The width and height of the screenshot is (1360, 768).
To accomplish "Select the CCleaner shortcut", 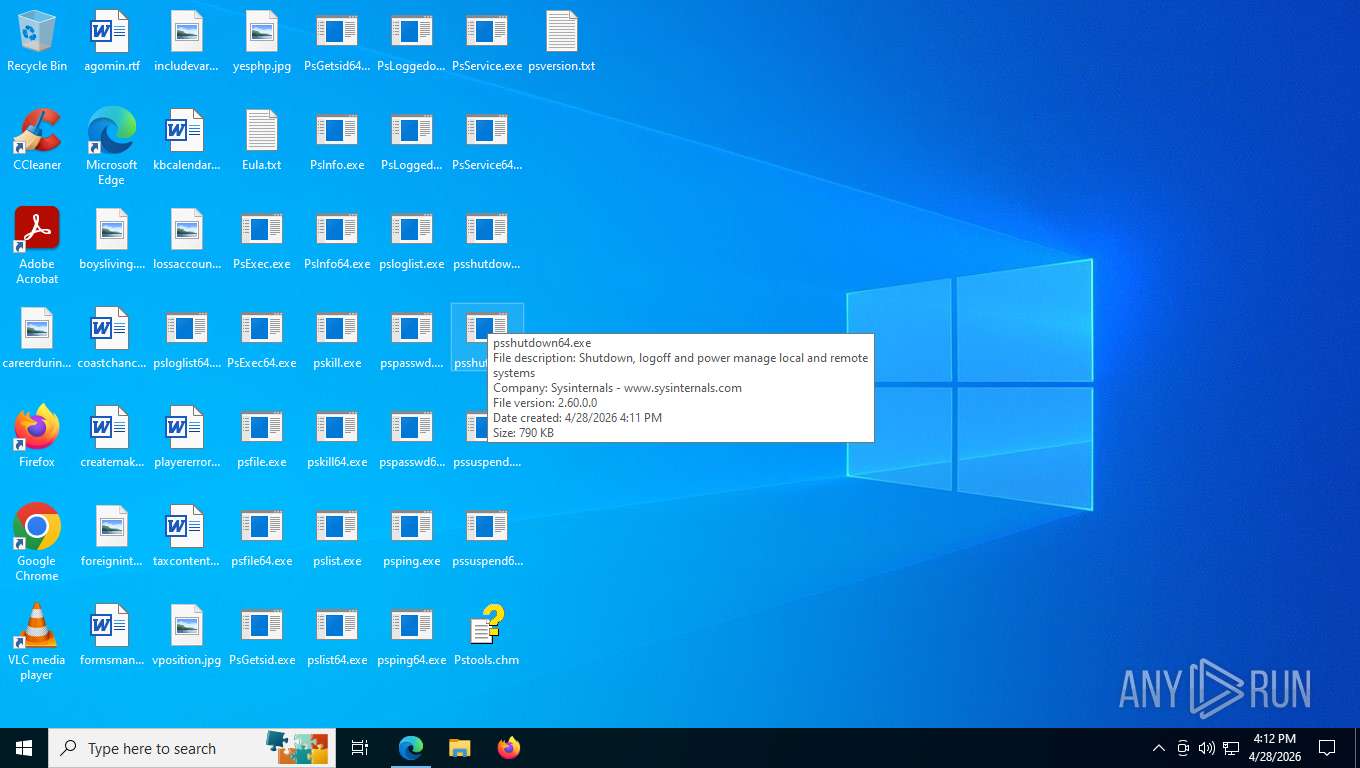I will click(37, 141).
